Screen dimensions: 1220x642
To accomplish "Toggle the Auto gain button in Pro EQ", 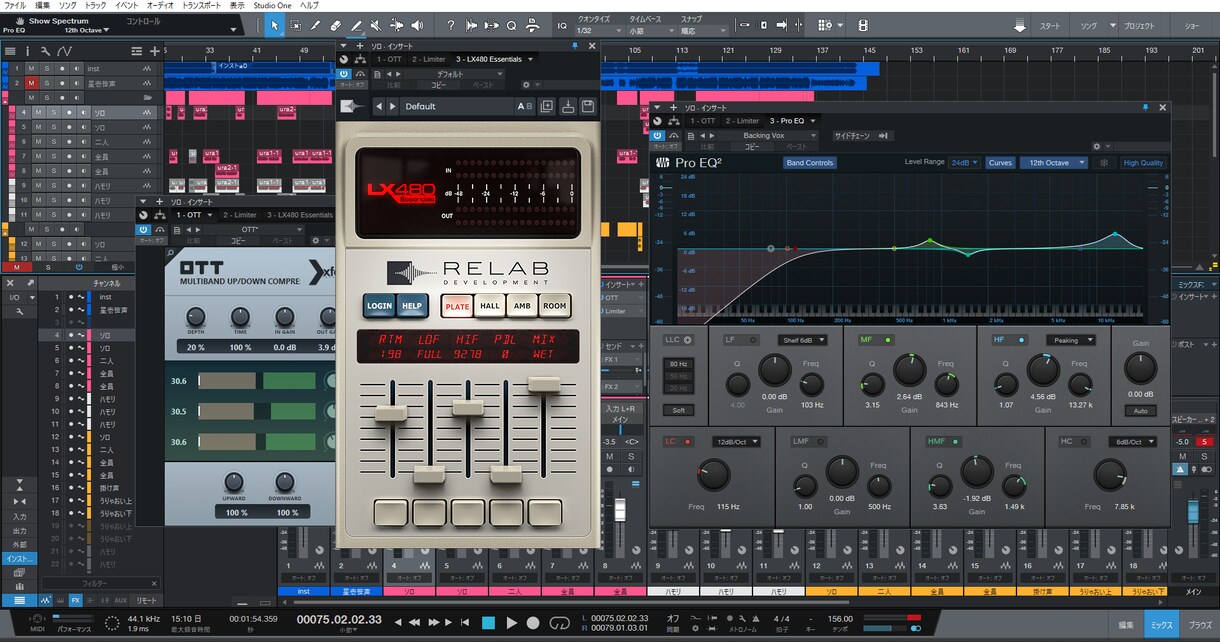I will click(1140, 411).
